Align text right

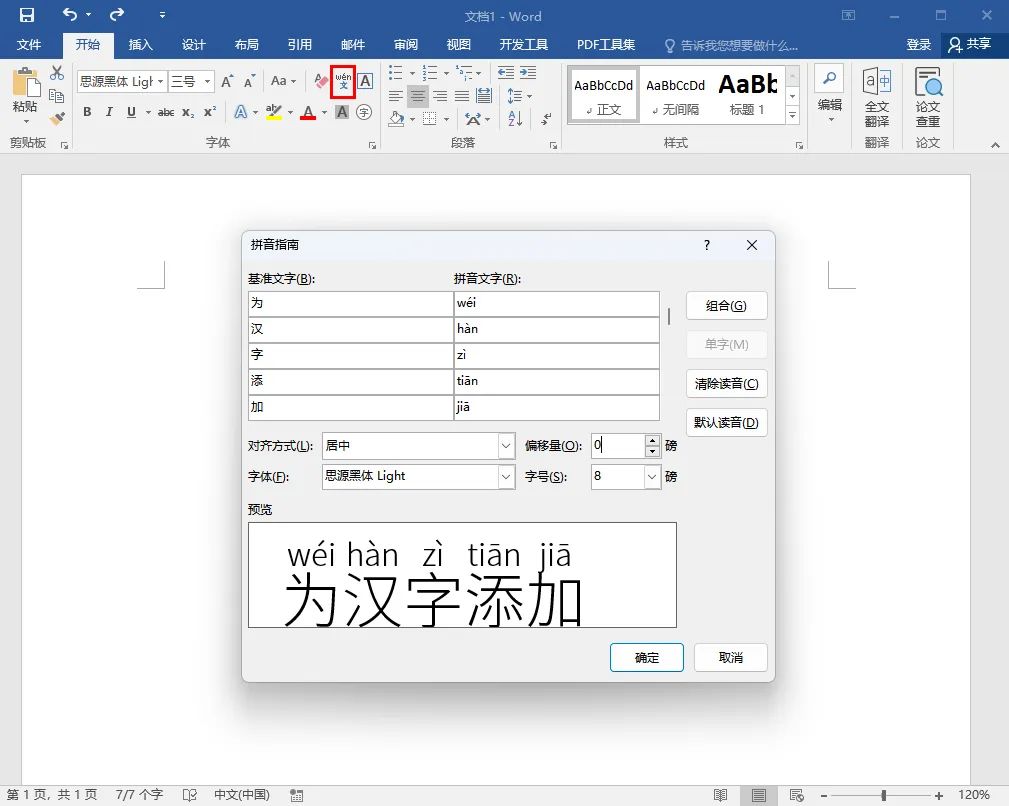(x=440, y=96)
